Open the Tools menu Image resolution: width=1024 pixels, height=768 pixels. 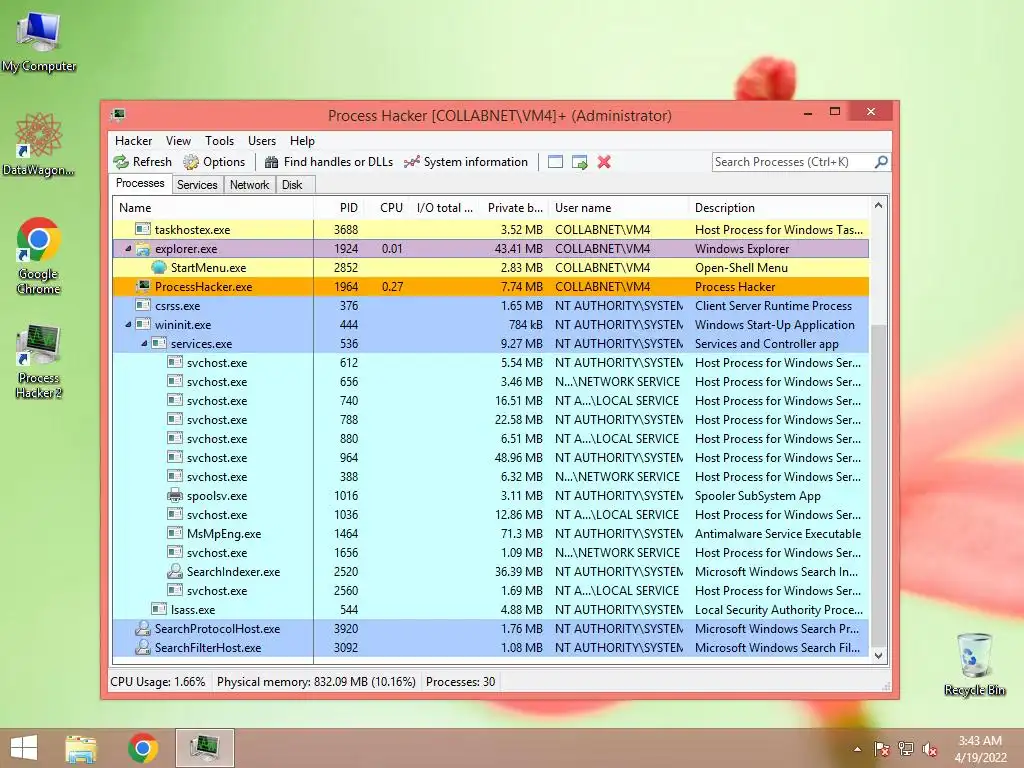pyautogui.click(x=219, y=140)
